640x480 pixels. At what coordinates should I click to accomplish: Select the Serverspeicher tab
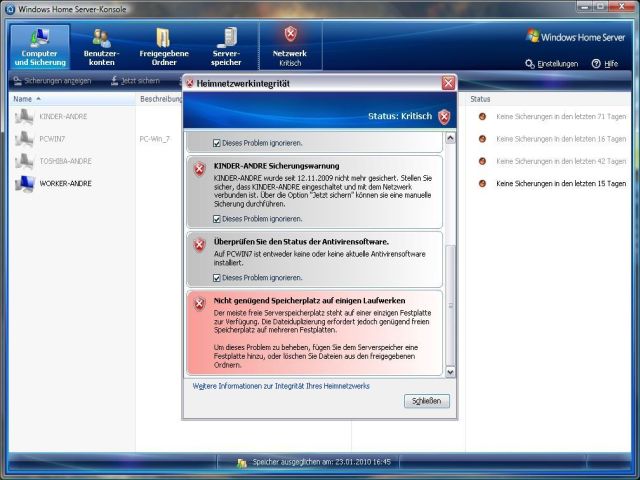point(226,47)
